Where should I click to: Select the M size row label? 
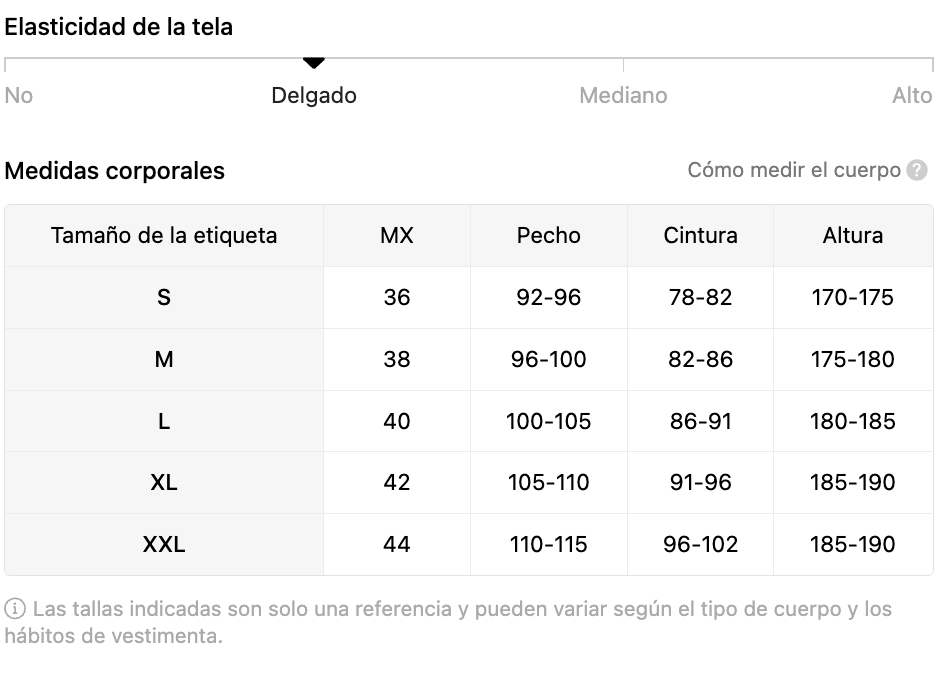(x=164, y=360)
